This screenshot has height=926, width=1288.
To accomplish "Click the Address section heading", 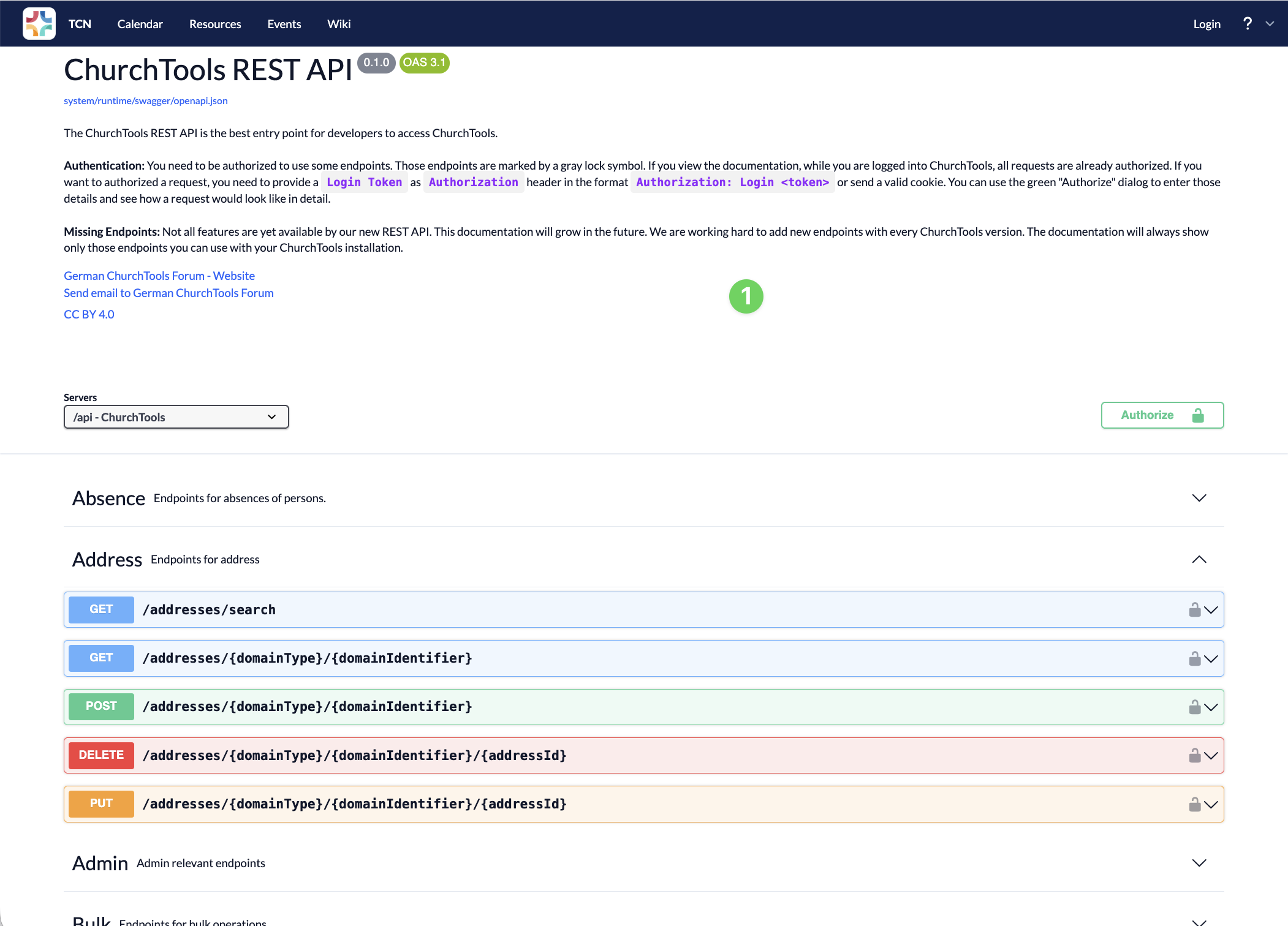I will (107, 560).
